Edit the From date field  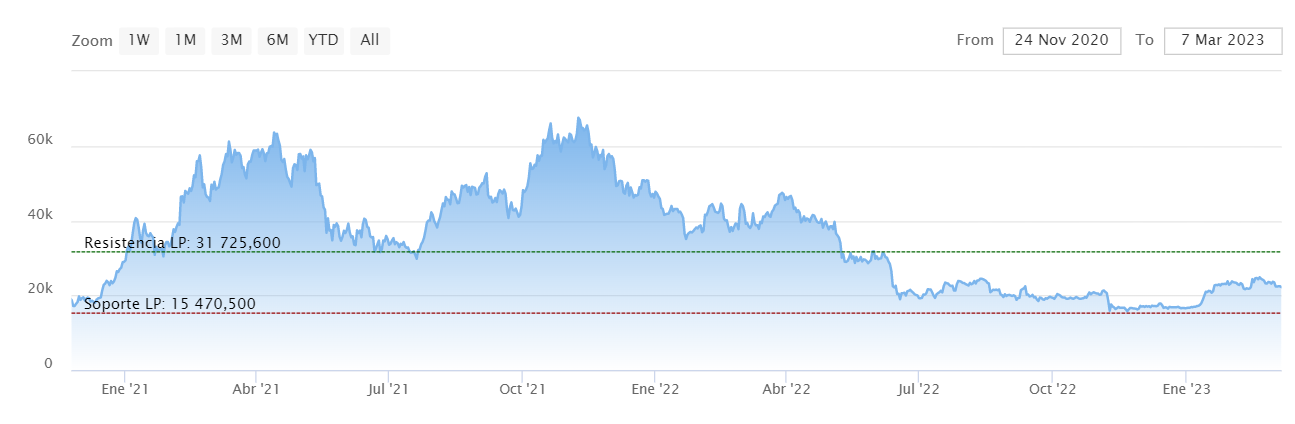tap(1061, 41)
